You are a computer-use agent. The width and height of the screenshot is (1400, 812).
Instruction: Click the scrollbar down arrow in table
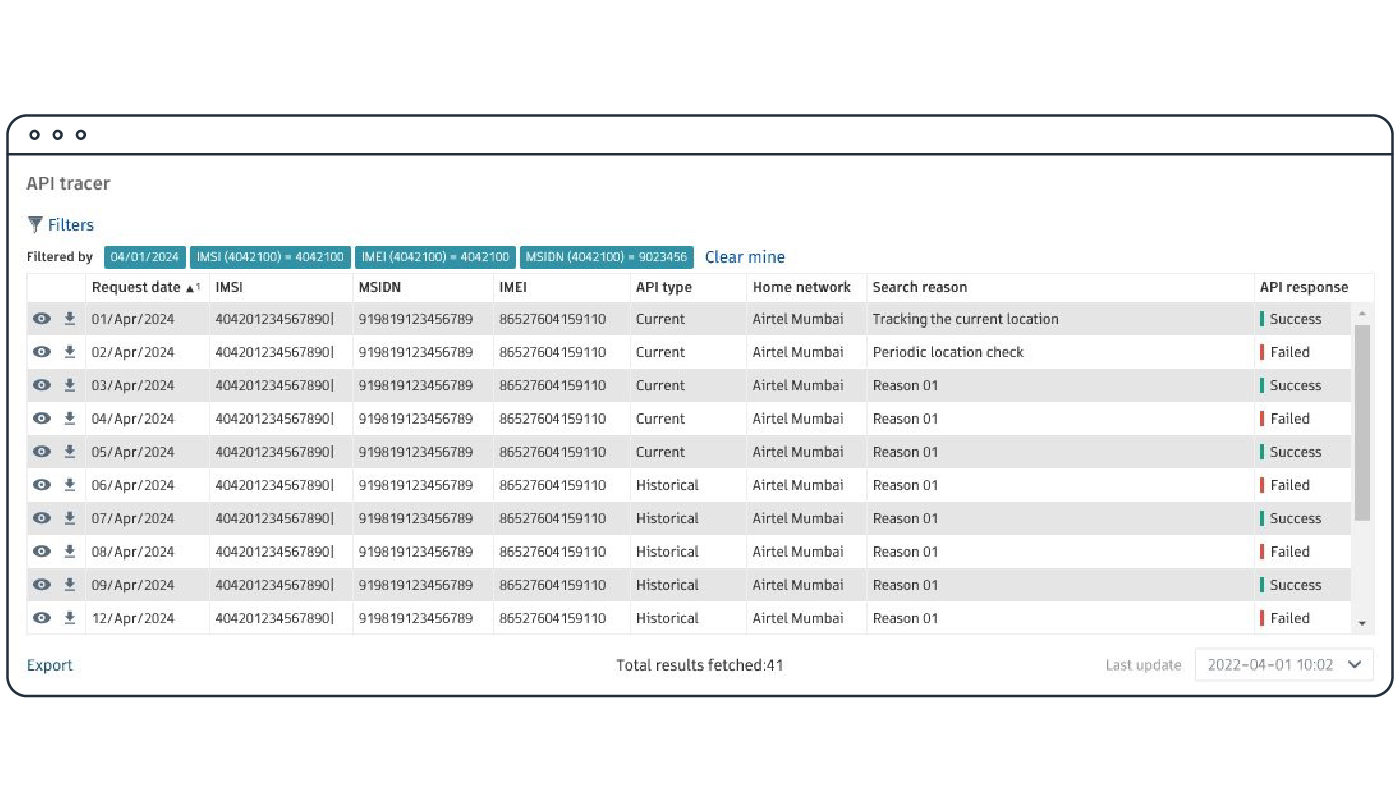pos(1361,624)
